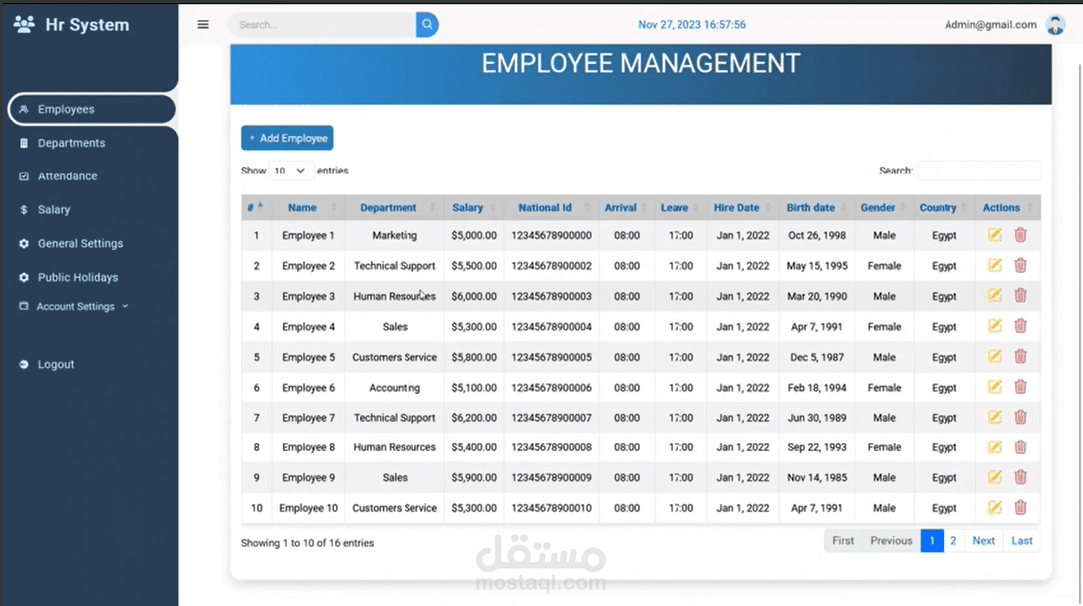
Task: Click the search magnifier button
Action: pyautogui.click(x=427, y=23)
